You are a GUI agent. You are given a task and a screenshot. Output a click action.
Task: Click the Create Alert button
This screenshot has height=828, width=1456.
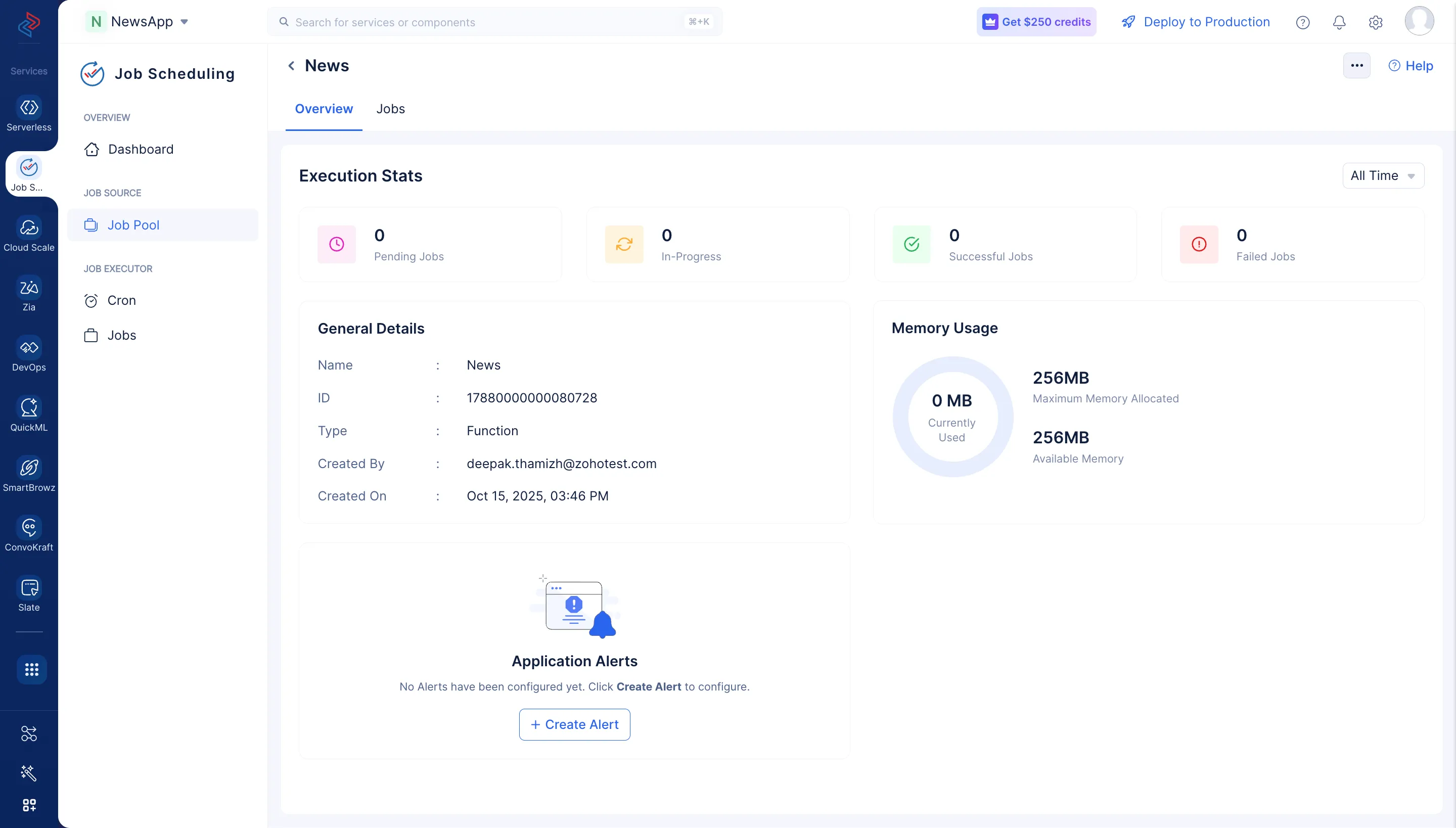574,724
